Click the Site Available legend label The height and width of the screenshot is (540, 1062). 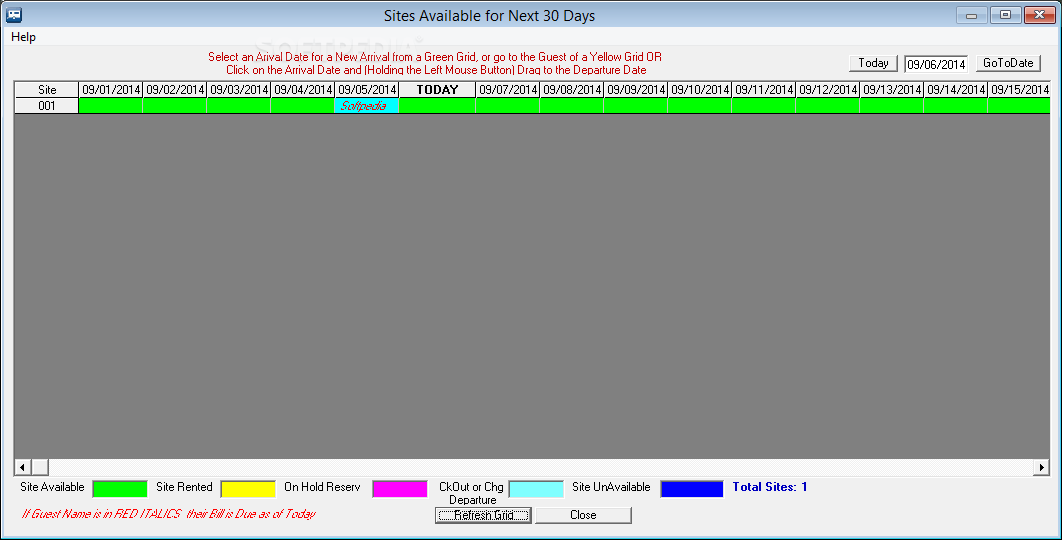[x=52, y=487]
